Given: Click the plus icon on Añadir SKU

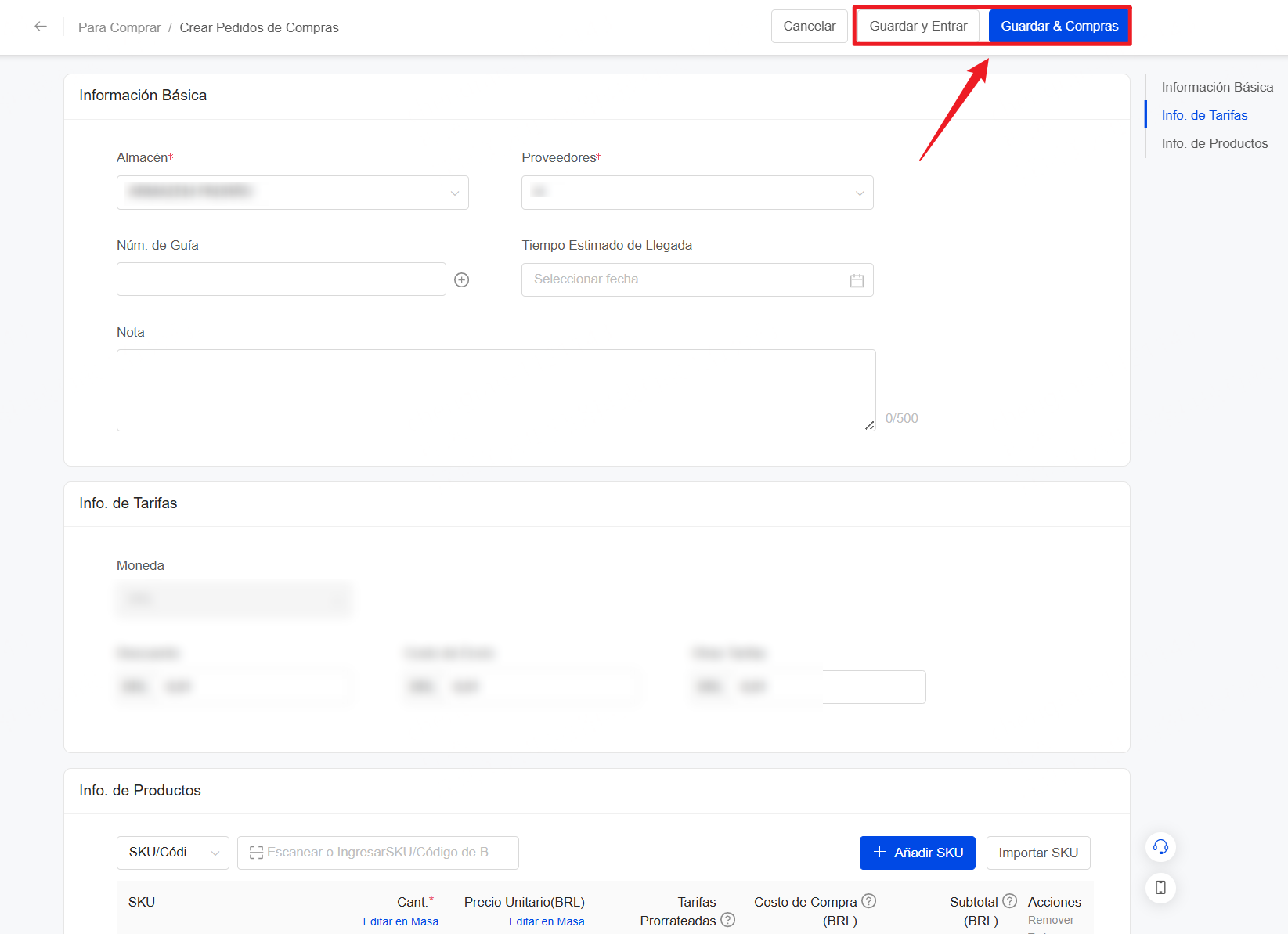Looking at the screenshot, I should [879, 853].
